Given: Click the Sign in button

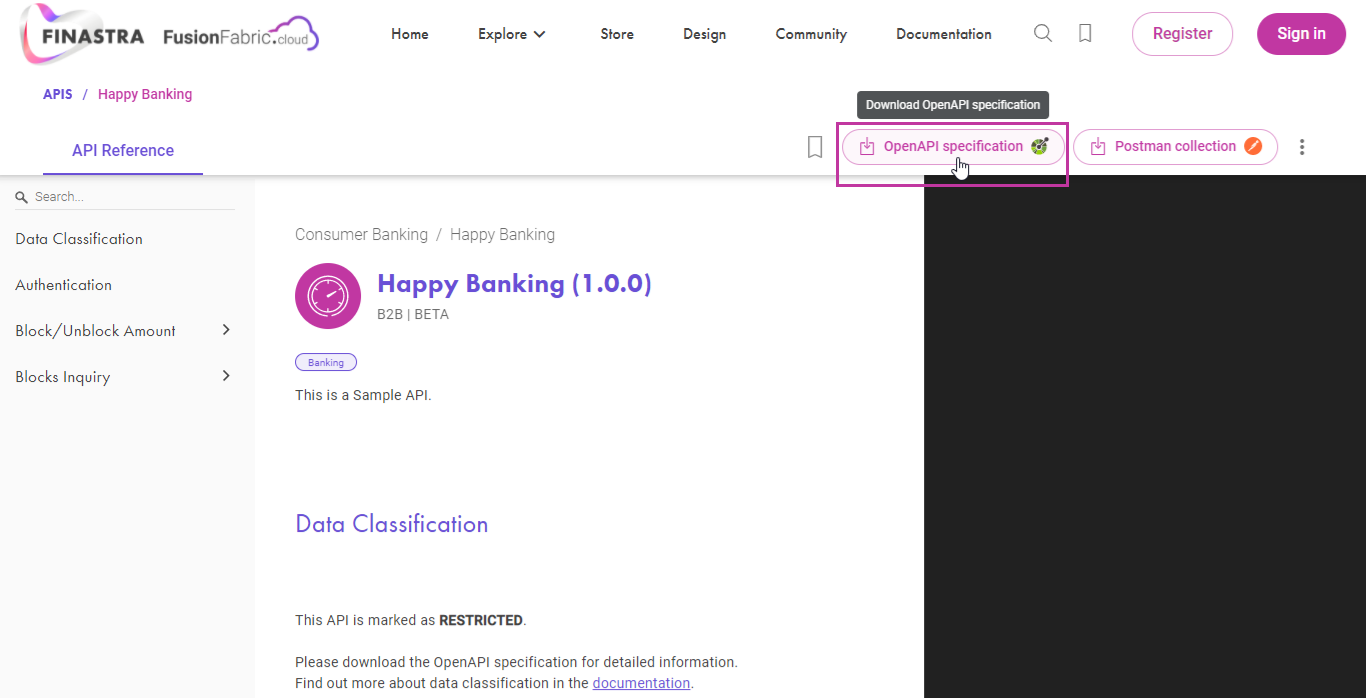Looking at the screenshot, I should [1301, 34].
